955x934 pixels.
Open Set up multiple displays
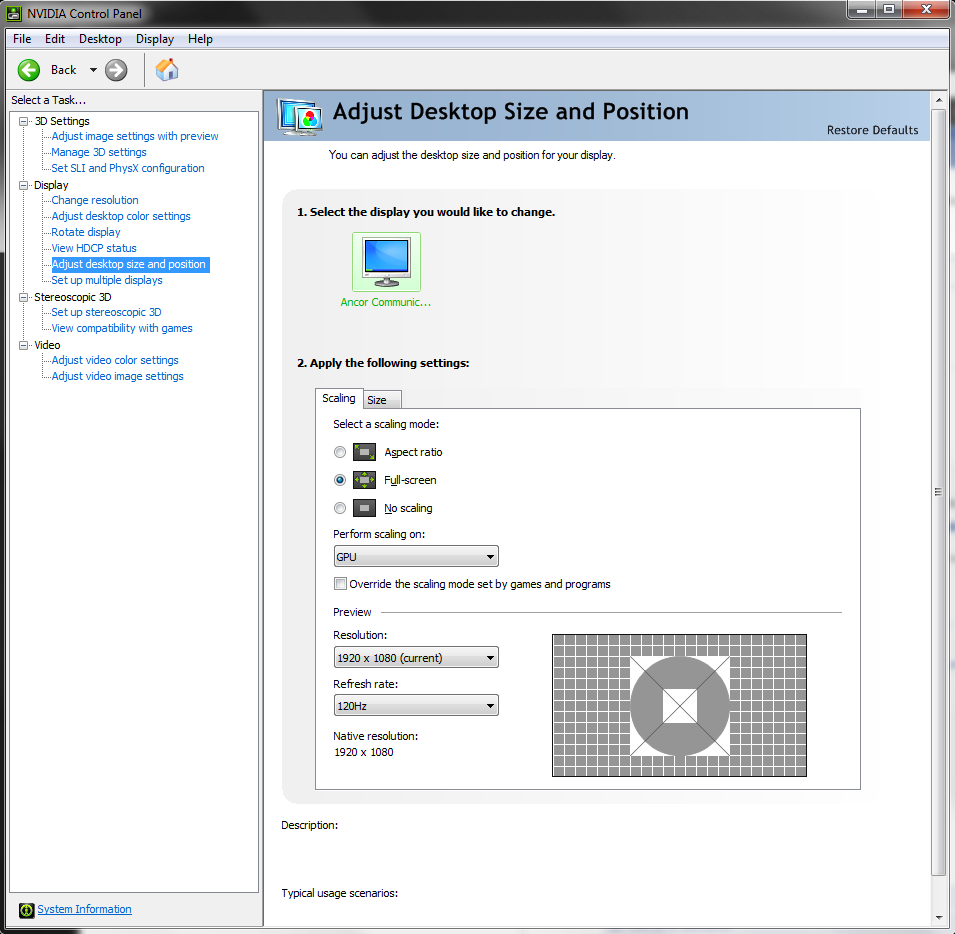[107, 280]
